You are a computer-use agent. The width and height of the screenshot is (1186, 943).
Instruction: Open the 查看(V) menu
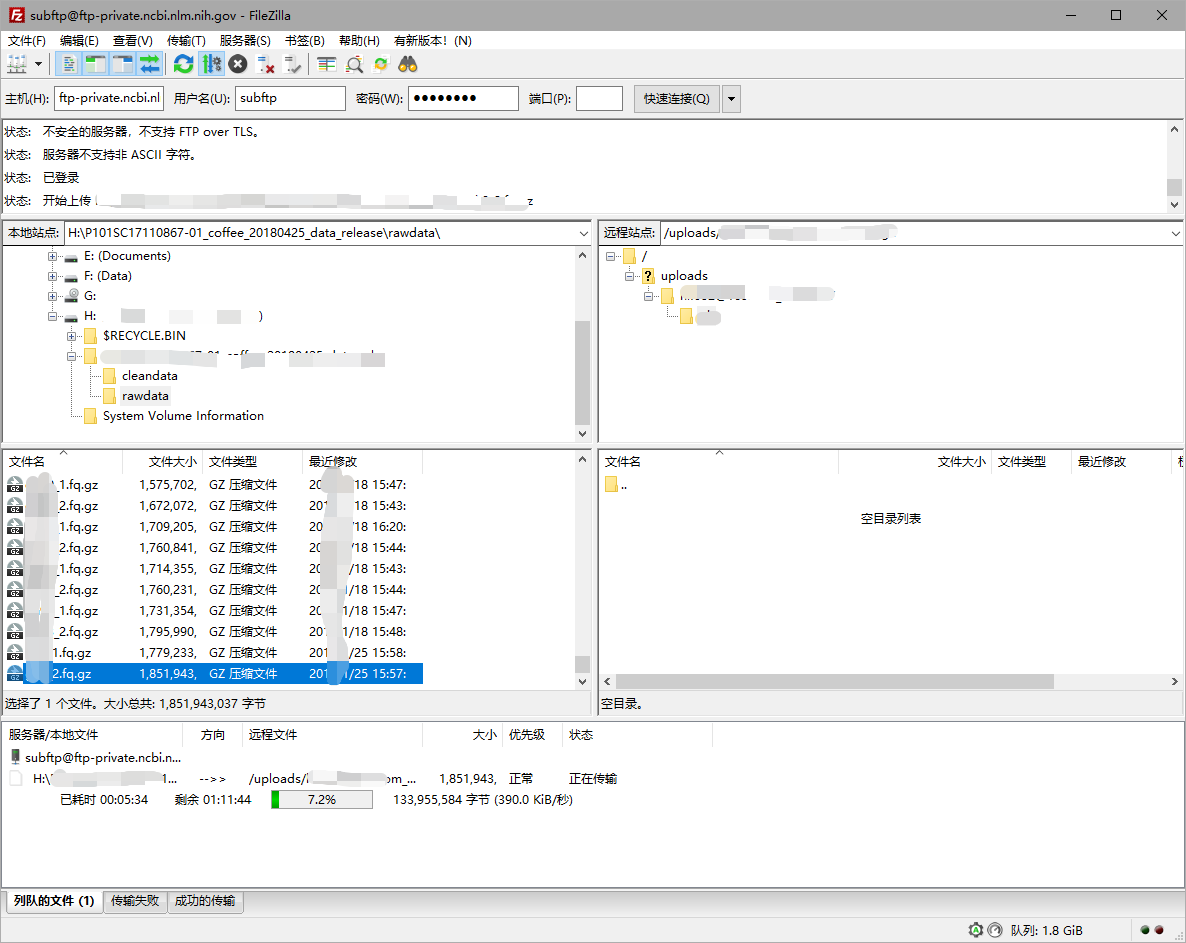pos(132,41)
